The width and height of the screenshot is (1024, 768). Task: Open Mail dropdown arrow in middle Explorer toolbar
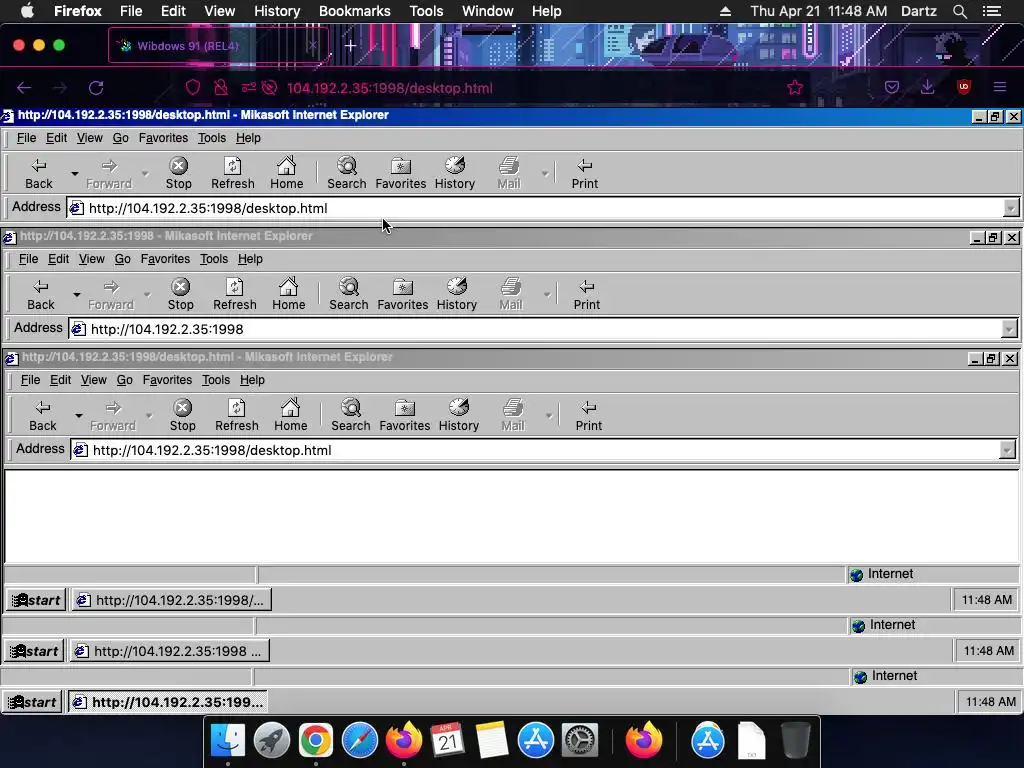[x=547, y=295]
